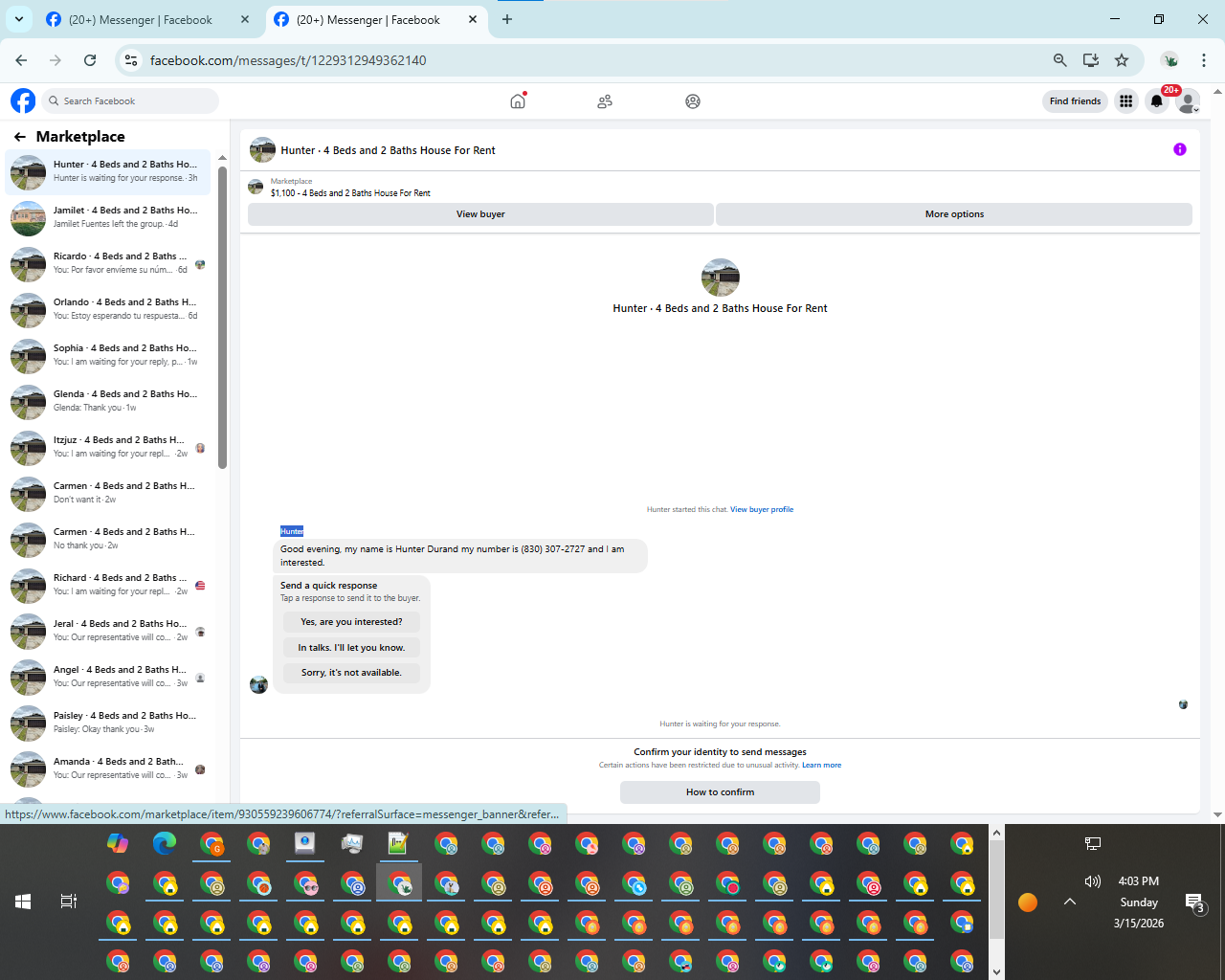
Task: Open the volume speaker icon in system tray
Action: 1093,881
